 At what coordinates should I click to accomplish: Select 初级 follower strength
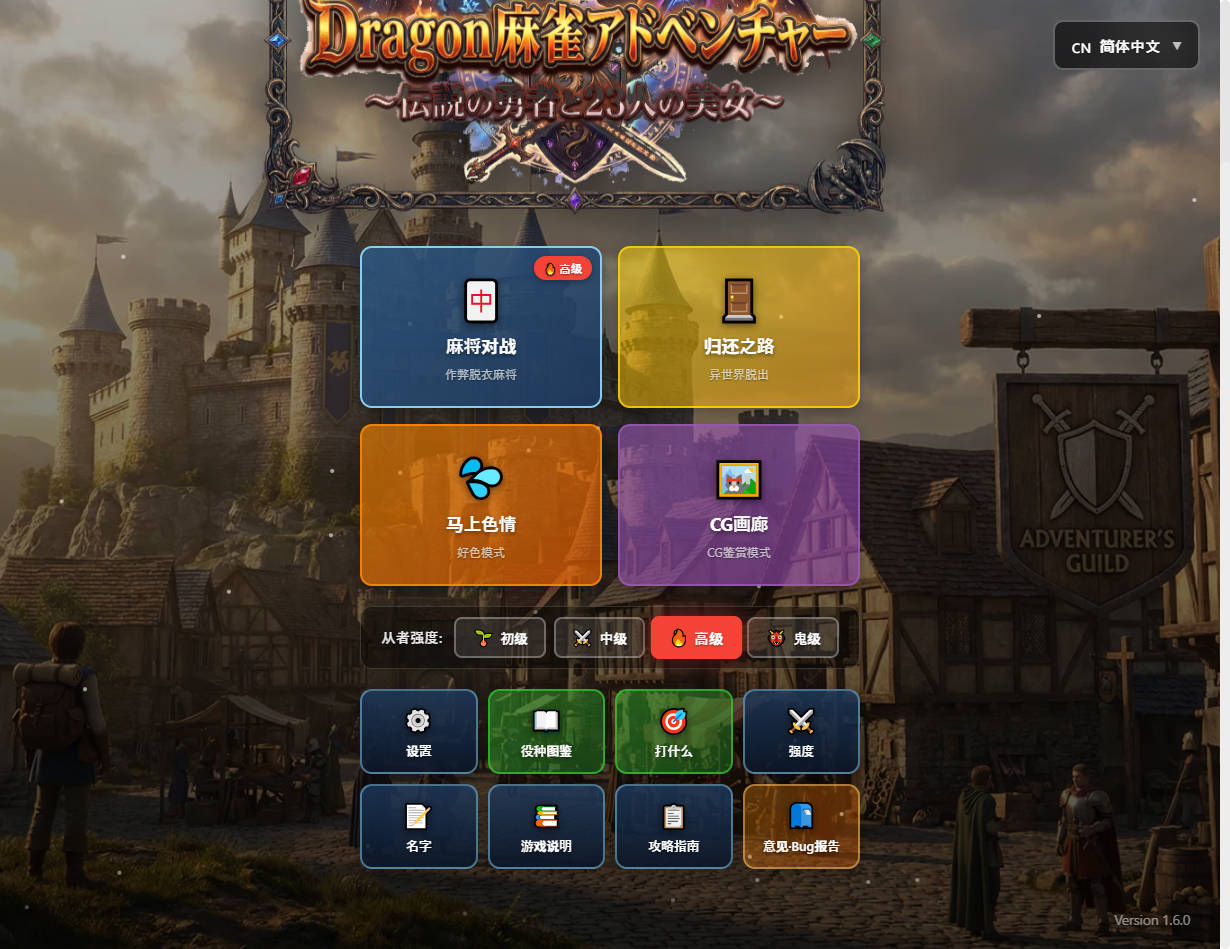point(500,638)
